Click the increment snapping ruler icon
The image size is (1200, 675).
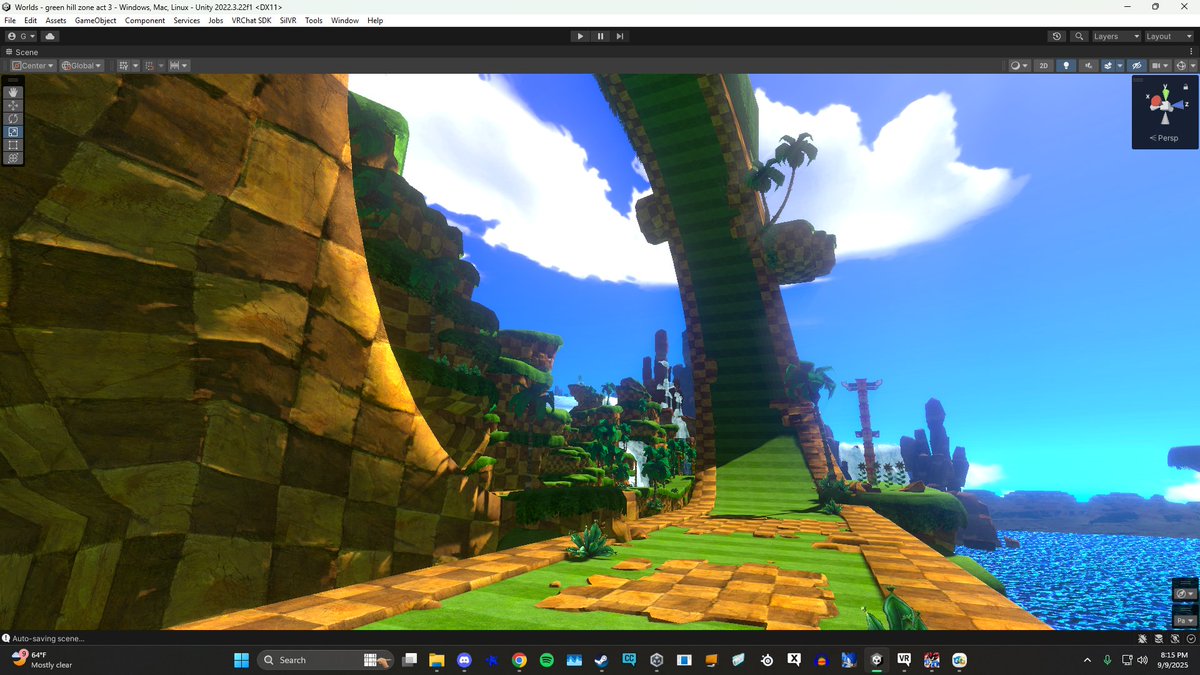(174, 65)
